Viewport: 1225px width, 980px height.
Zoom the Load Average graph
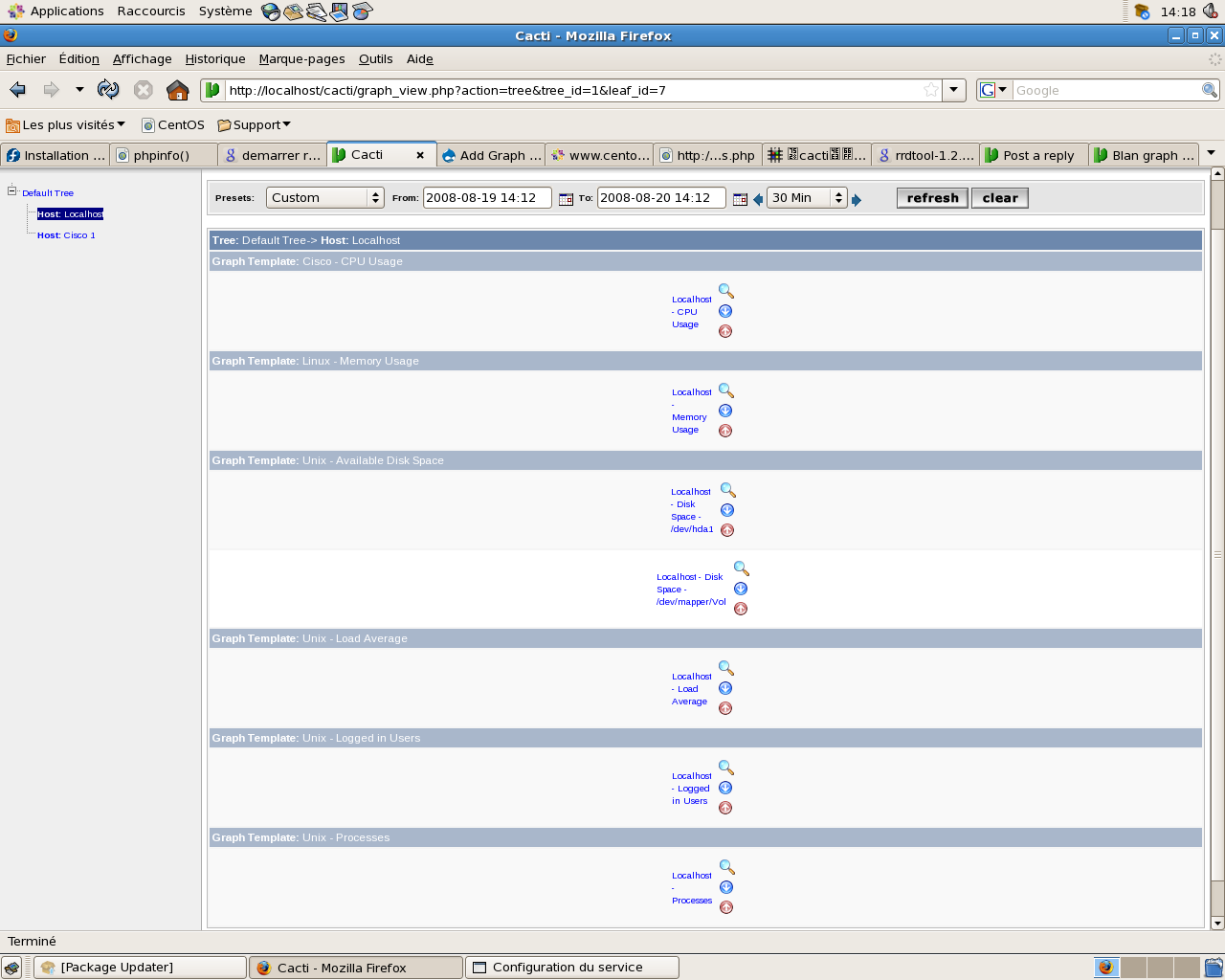click(726, 668)
